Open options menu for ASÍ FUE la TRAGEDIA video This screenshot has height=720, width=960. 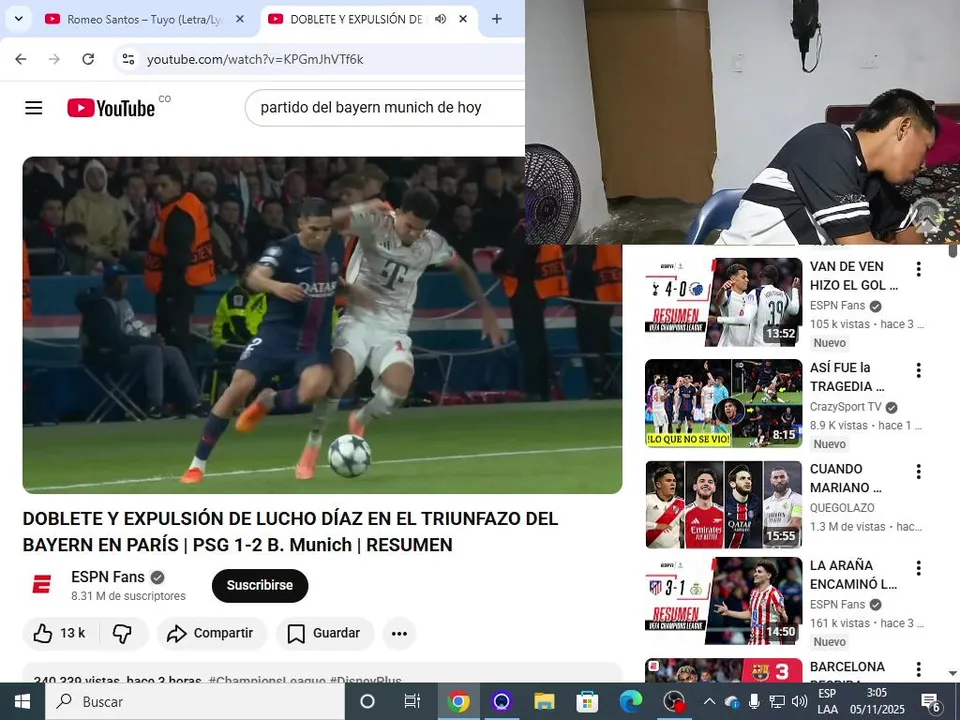pyautogui.click(x=918, y=370)
